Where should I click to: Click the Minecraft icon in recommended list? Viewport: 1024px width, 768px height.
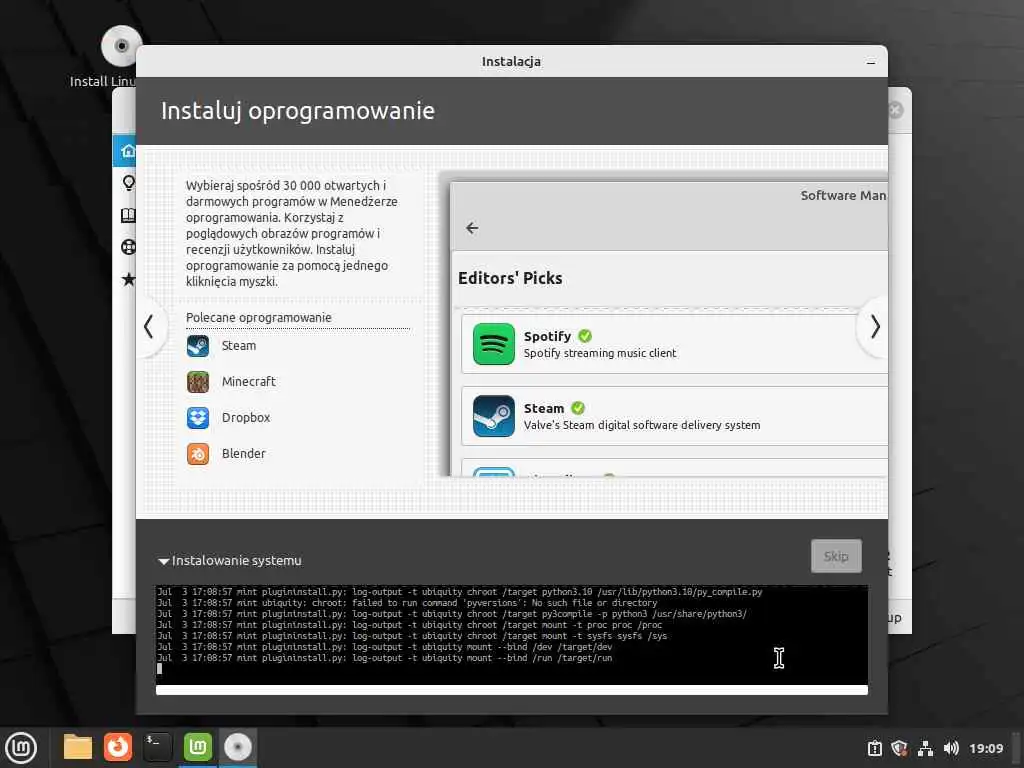pos(198,381)
